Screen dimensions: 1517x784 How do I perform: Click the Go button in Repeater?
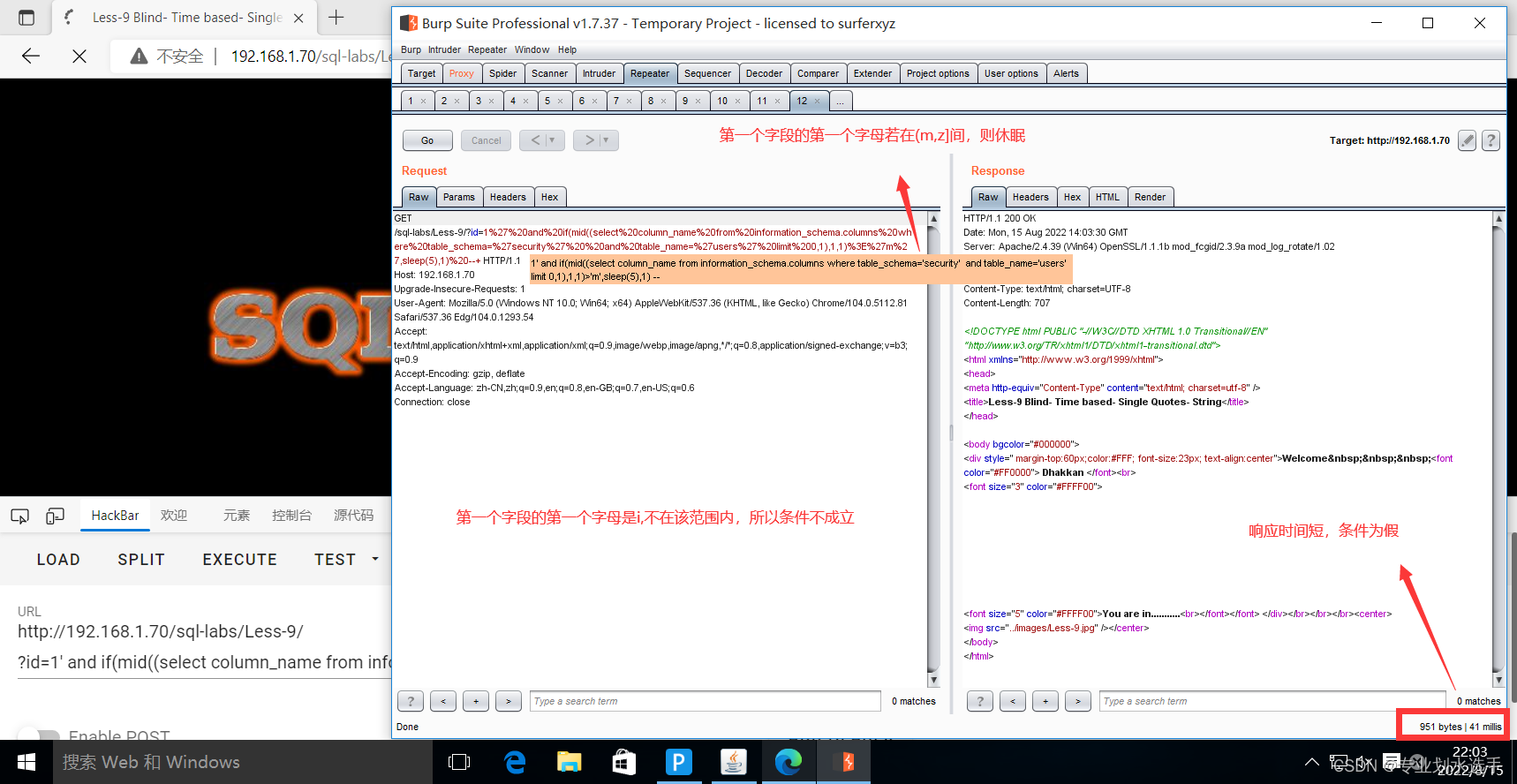click(427, 140)
